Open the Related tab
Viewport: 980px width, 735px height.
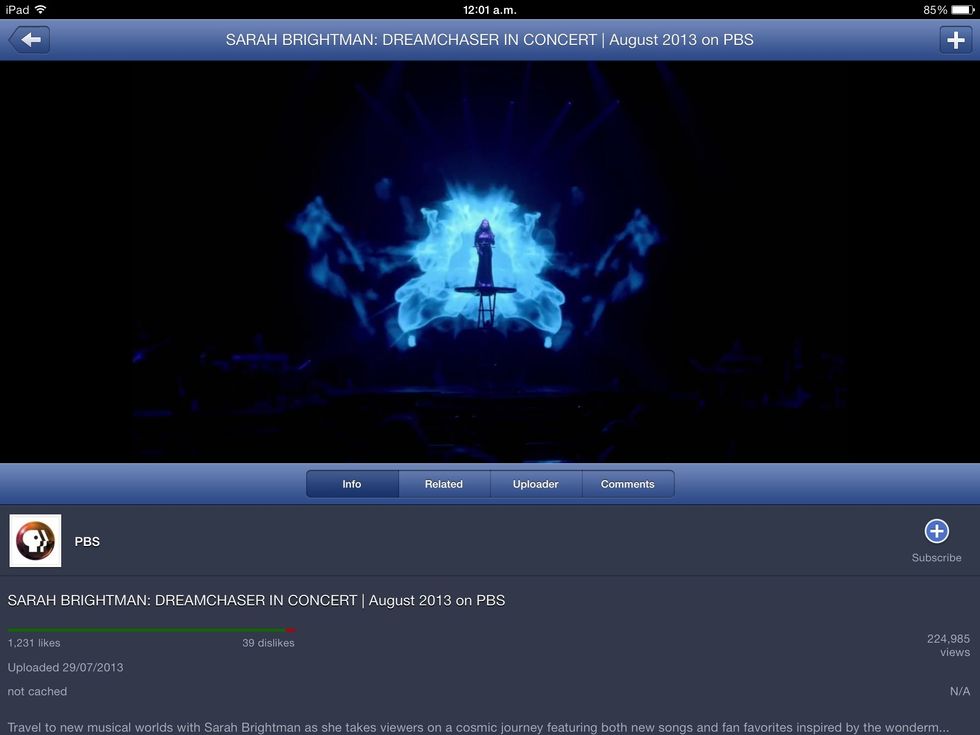coord(444,484)
